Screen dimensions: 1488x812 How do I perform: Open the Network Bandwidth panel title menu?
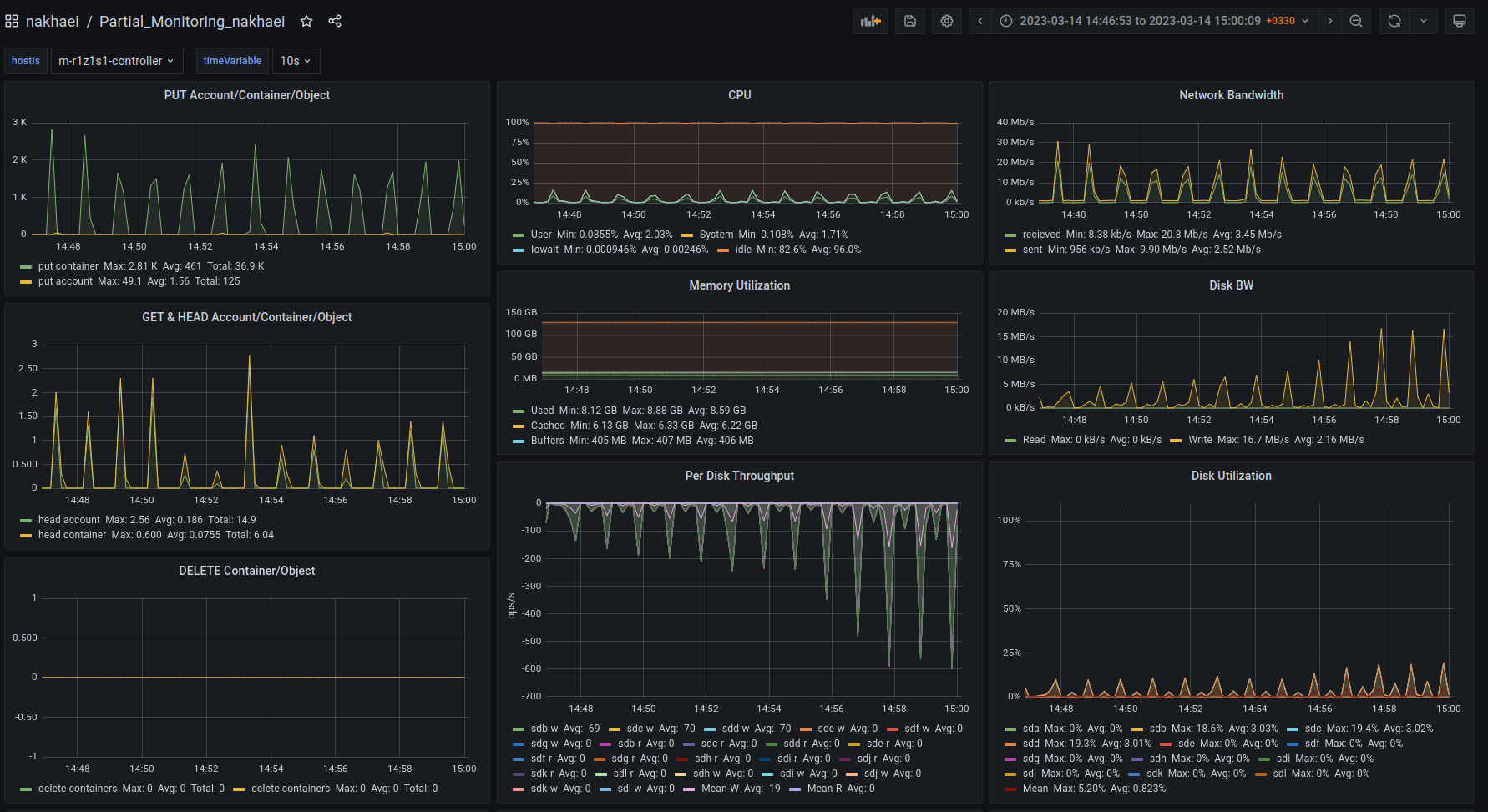[1231, 95]
